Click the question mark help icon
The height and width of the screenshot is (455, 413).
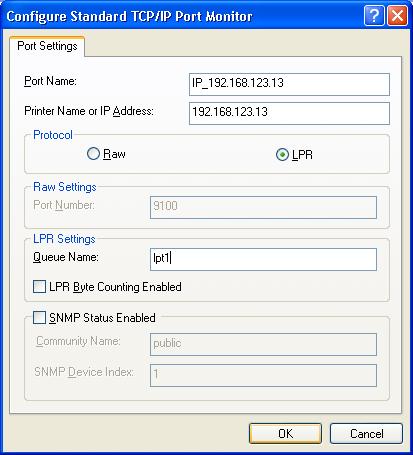pyautogui.click(x=374, y=16)
